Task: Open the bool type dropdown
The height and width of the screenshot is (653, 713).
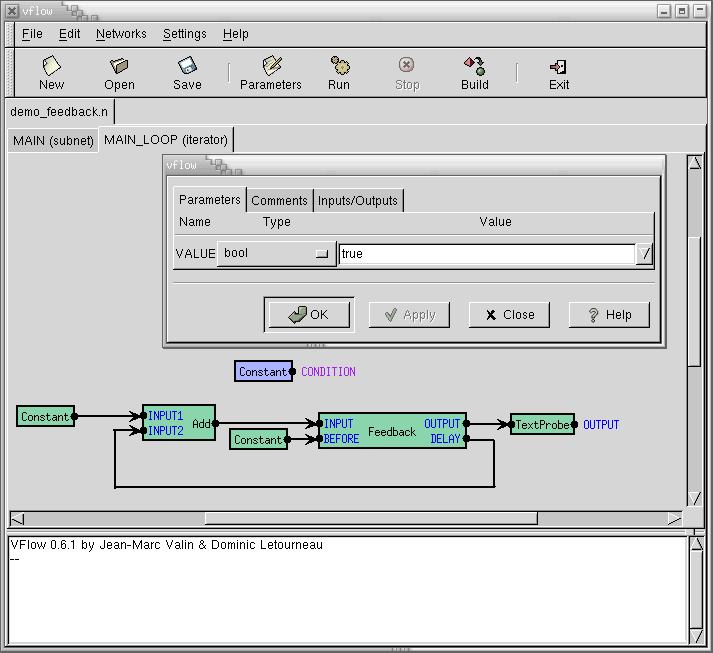Action: pyautogui.click(x=276, y=253)
